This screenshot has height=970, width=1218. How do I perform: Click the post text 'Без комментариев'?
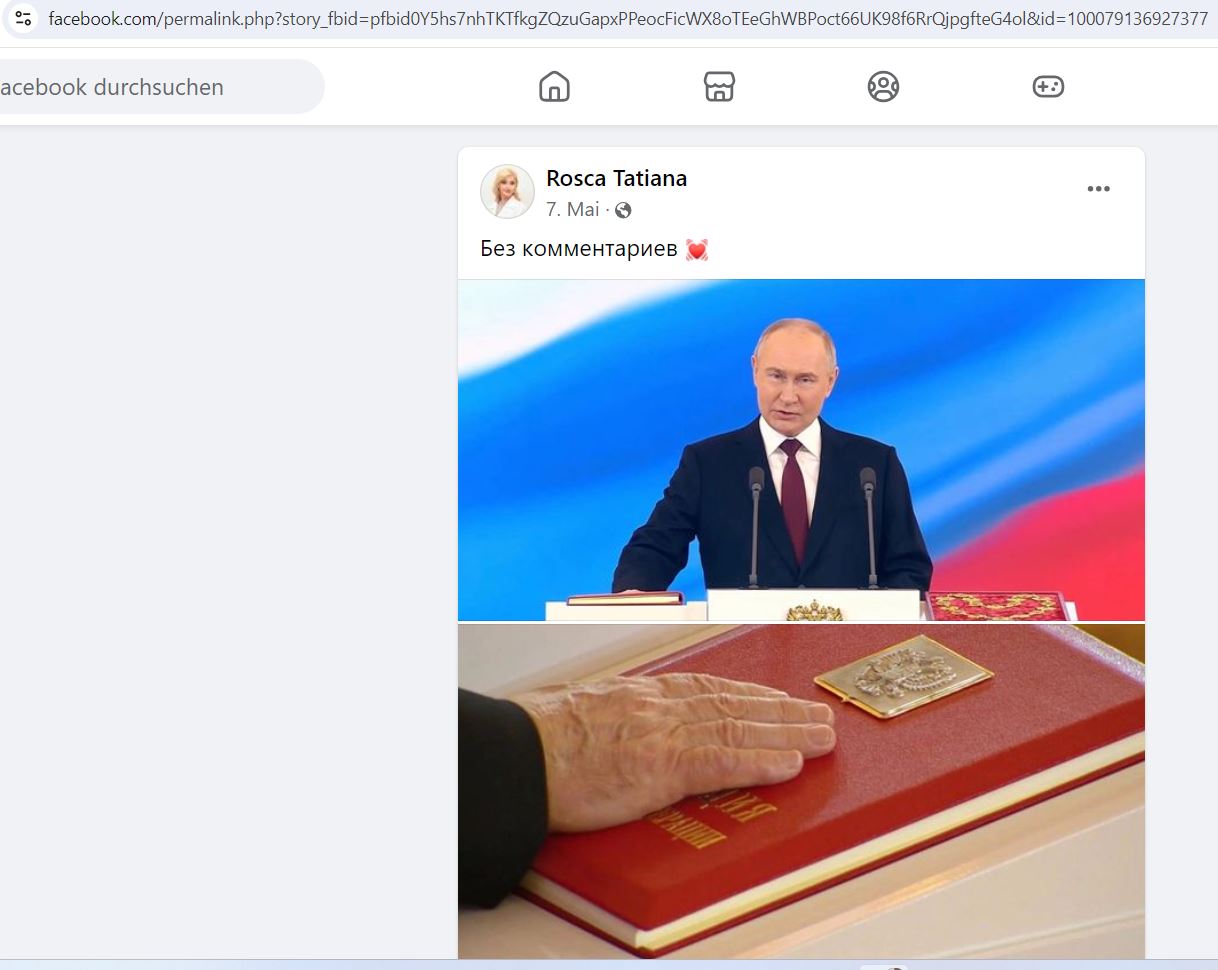point(579,249)
